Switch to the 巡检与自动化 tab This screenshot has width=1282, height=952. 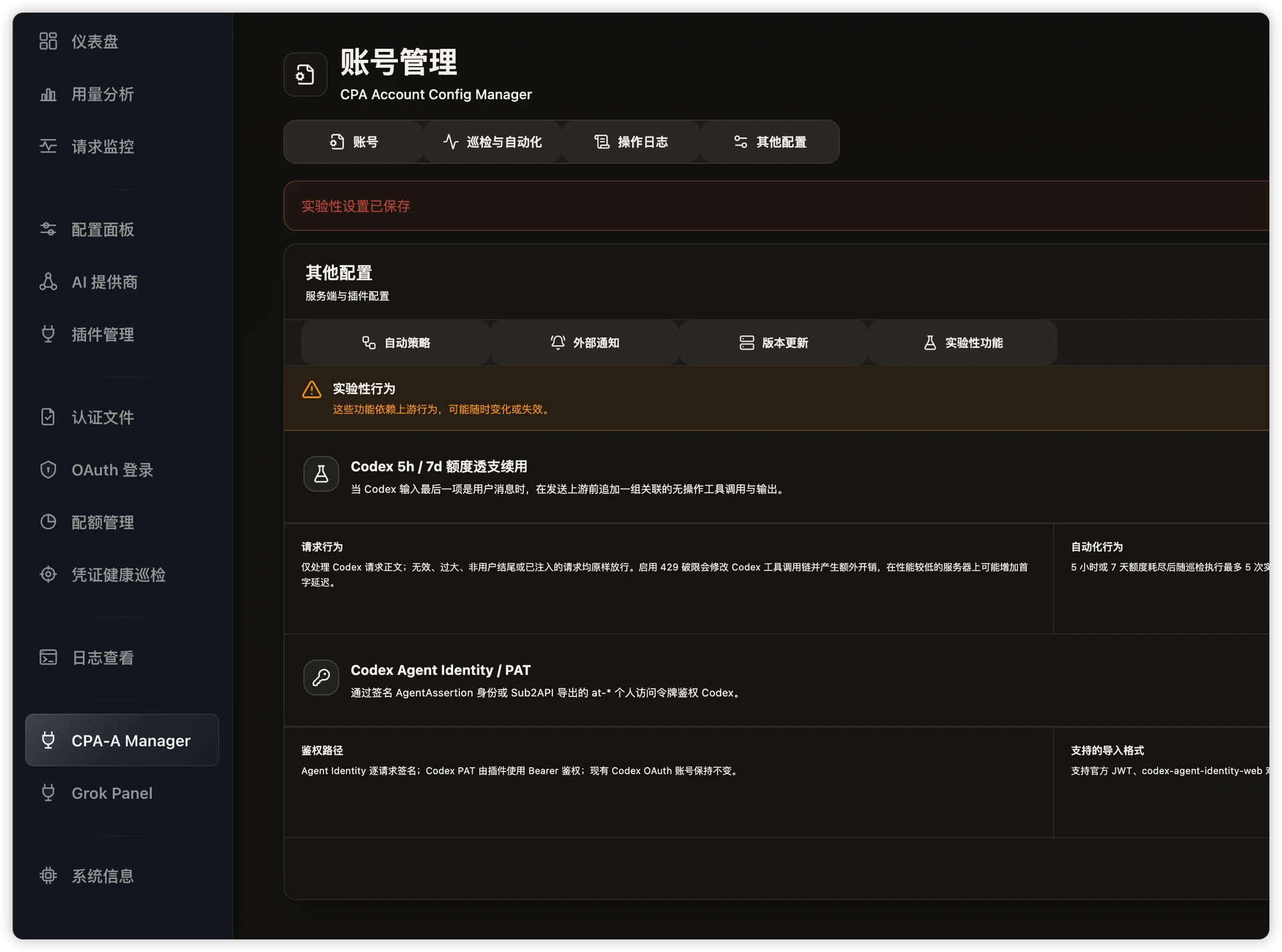tap(493, 142)
